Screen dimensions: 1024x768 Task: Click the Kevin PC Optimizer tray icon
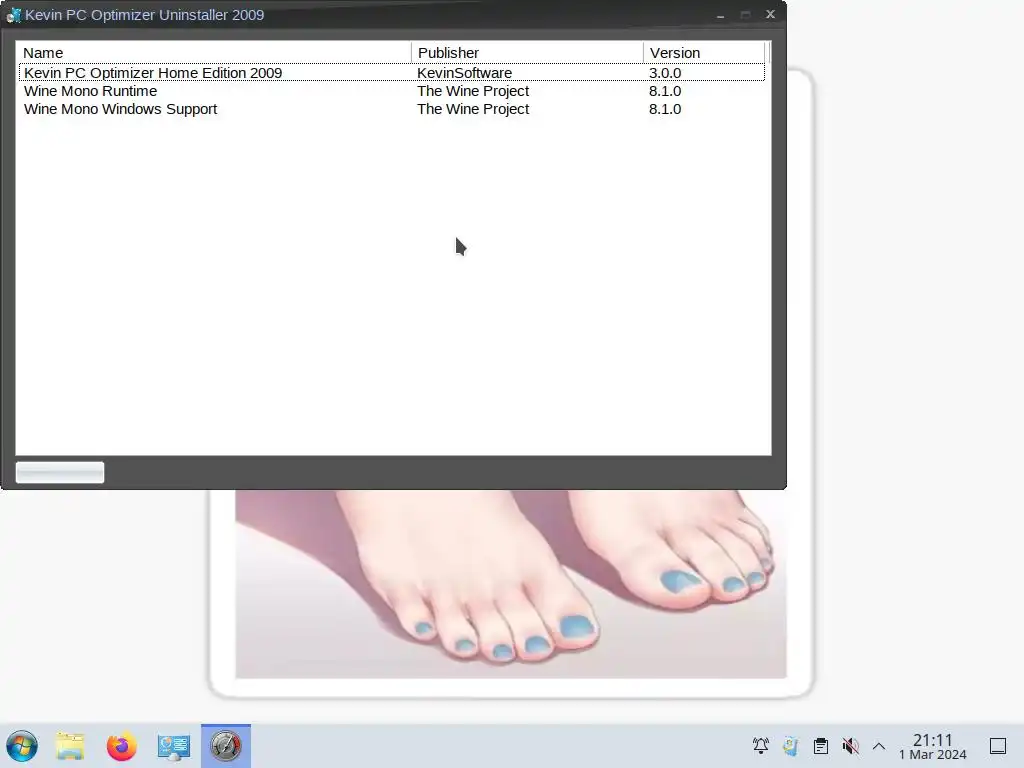click(x=791, y=746)
